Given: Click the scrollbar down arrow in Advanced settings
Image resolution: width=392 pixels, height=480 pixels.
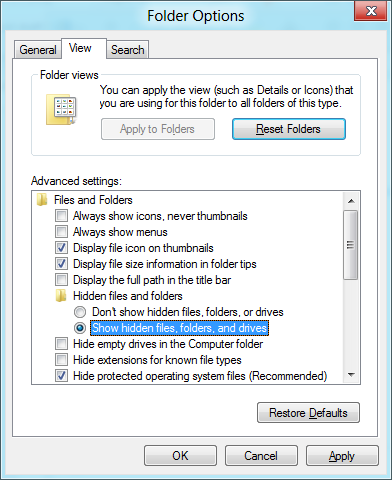Looking at the screenshot, I should click(351, 375).
